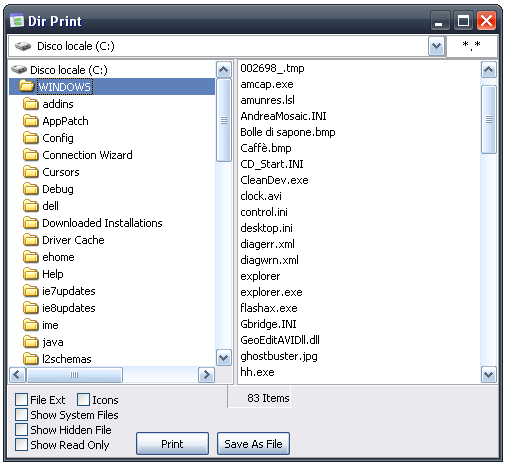Click the l2schemas folder icon
Screen dimensions: 508x465
point(31,359)
